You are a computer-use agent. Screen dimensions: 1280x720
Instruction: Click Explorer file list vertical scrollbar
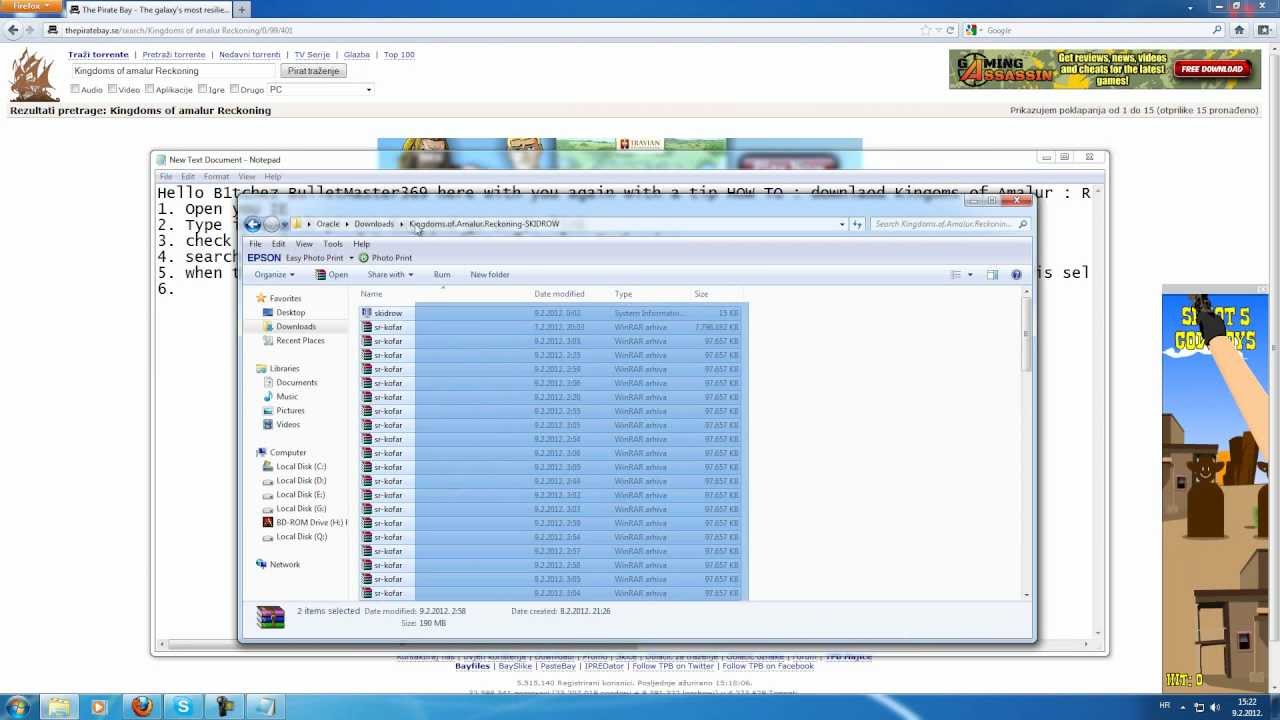point(1026,443)
